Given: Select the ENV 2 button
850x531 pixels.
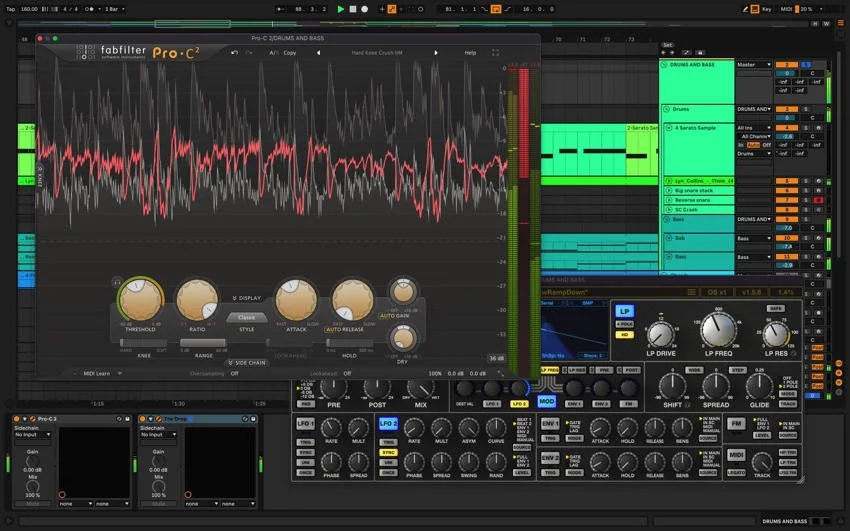Looking at the screenshot, I should coord(549,458).
